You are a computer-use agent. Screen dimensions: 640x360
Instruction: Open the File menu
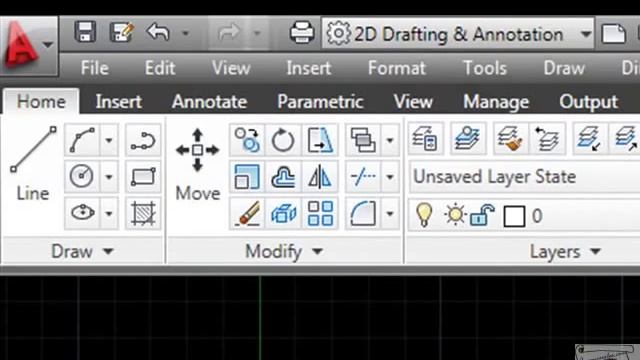click(95, 68)
